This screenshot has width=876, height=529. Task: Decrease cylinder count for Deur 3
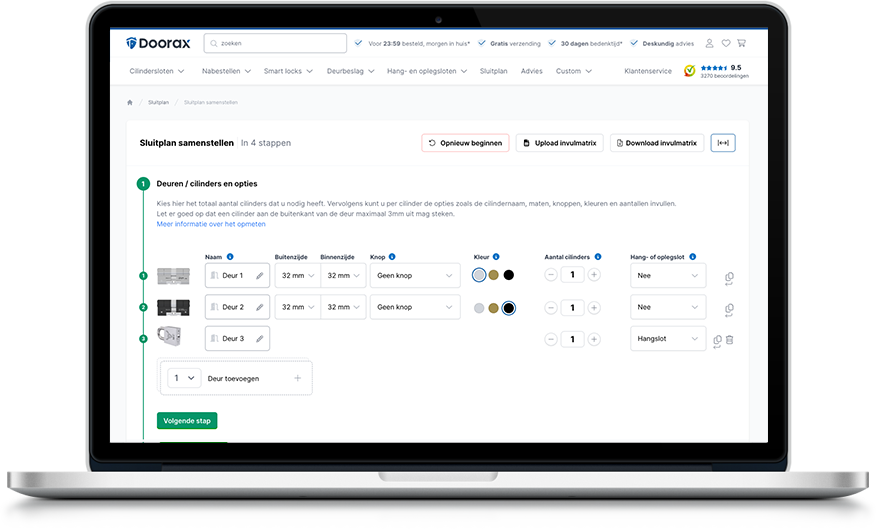point(551,339)
